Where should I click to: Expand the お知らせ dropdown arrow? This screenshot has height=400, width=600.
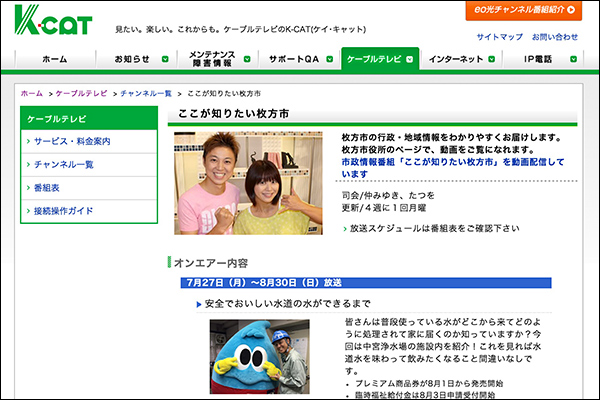tap(159, 60)
